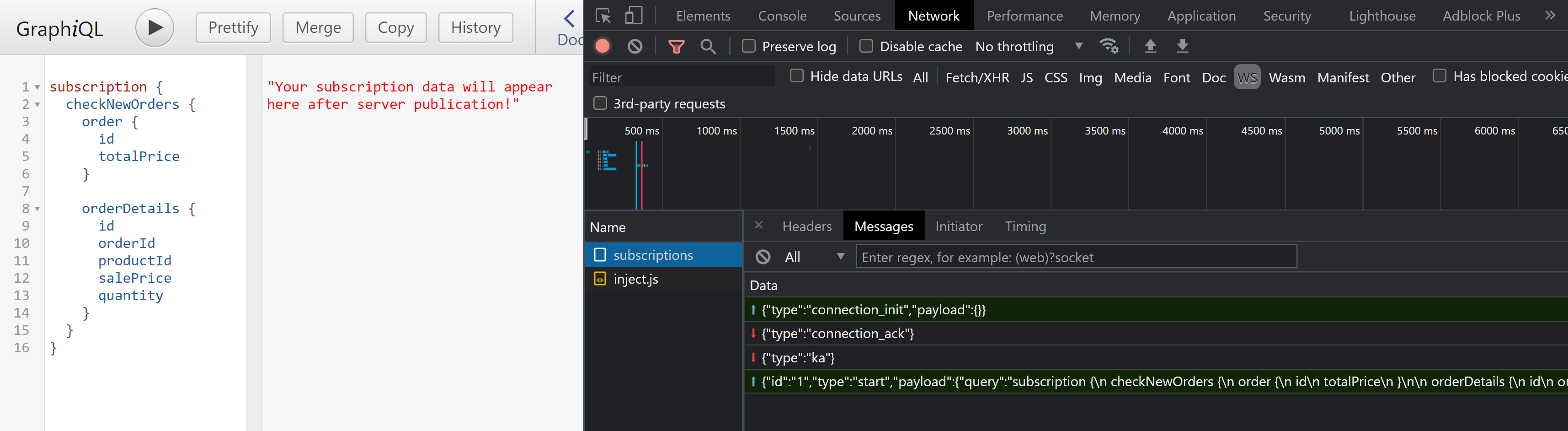Select the inspect element cursor icon

pos(603,16)
